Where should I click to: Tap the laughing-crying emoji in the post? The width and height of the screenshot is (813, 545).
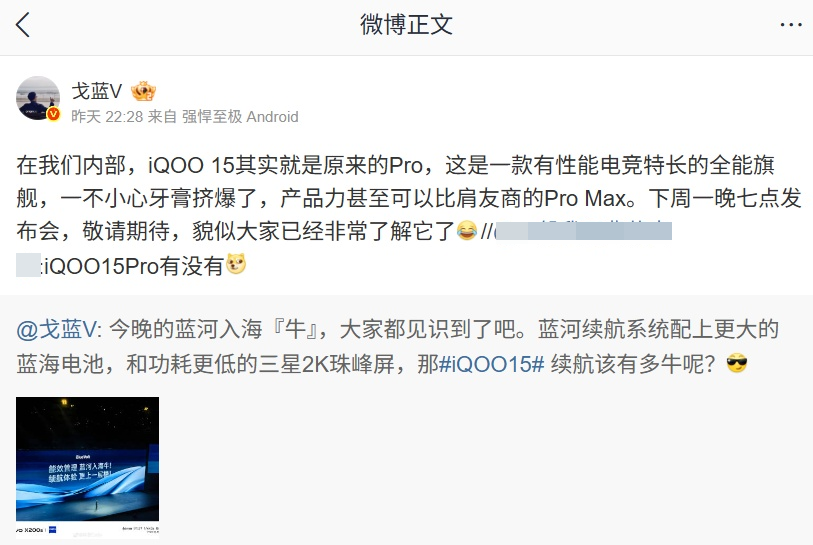pyautogui.click(x=467, y=230)
